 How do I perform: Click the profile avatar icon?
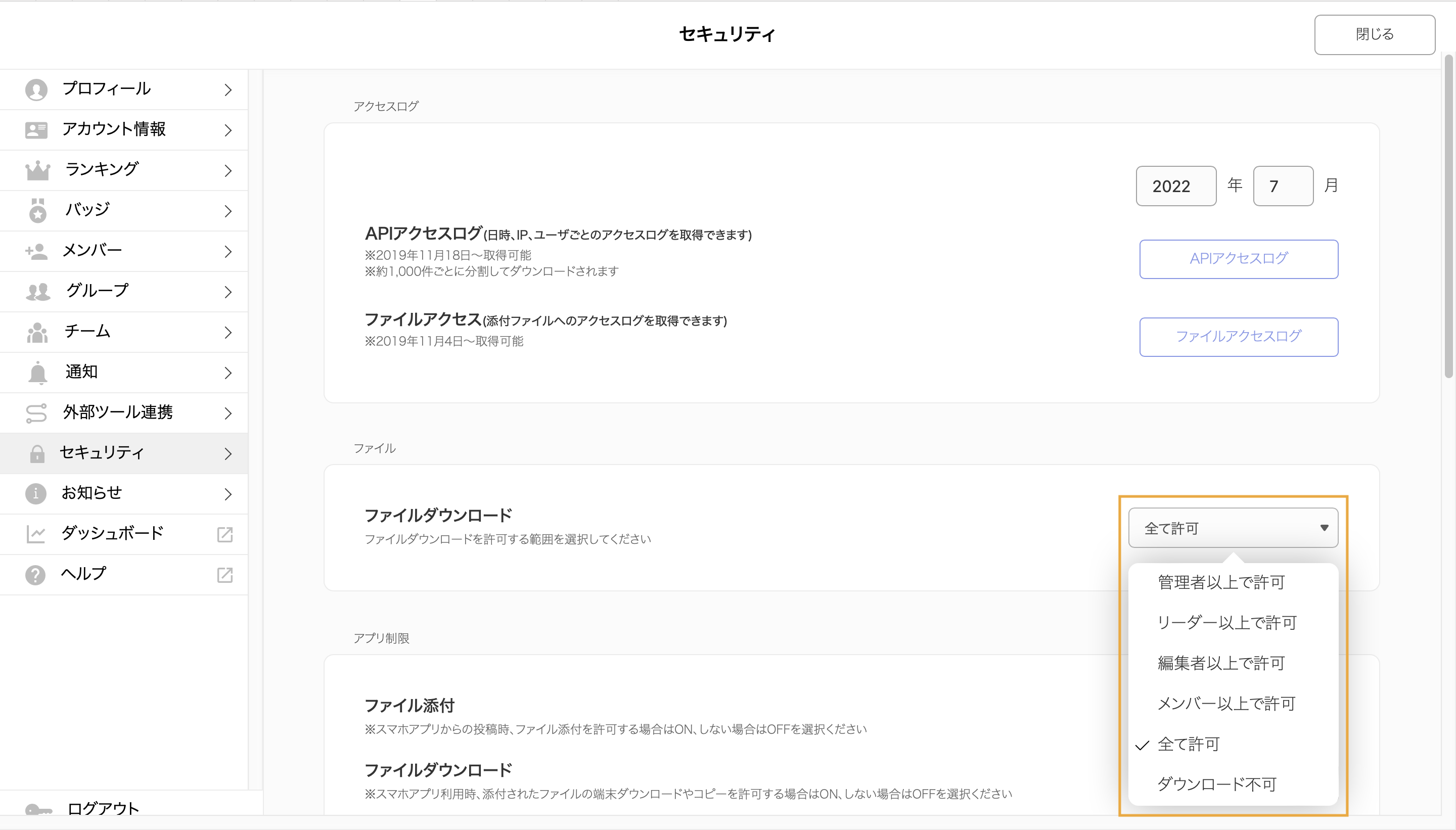click(x=36, y=89)
